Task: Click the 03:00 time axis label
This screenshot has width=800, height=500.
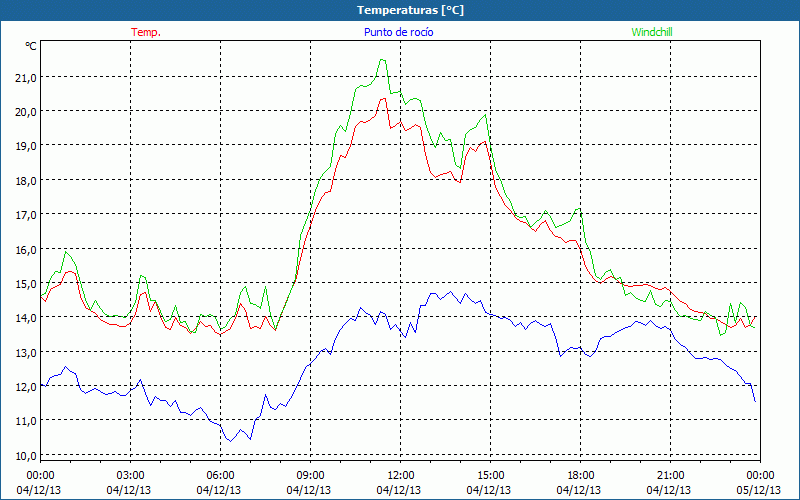Action: (x=130, y=476)
